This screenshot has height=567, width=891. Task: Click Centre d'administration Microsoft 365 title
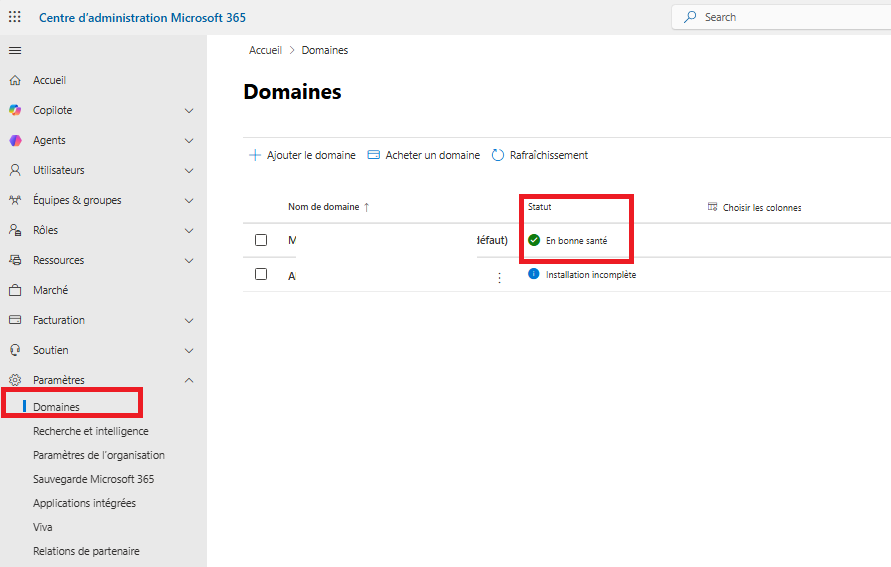point(143,18)
